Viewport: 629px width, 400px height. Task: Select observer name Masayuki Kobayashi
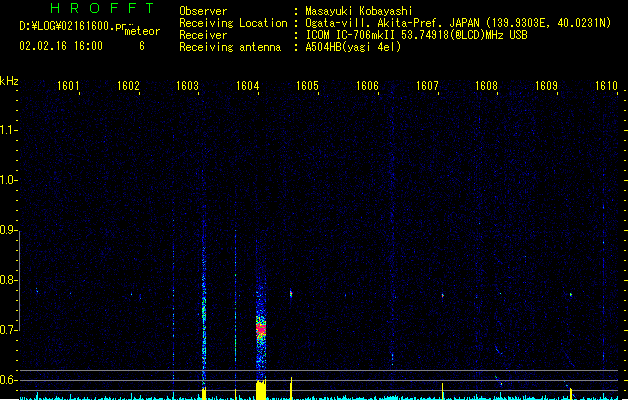click(x=359, y=11)
